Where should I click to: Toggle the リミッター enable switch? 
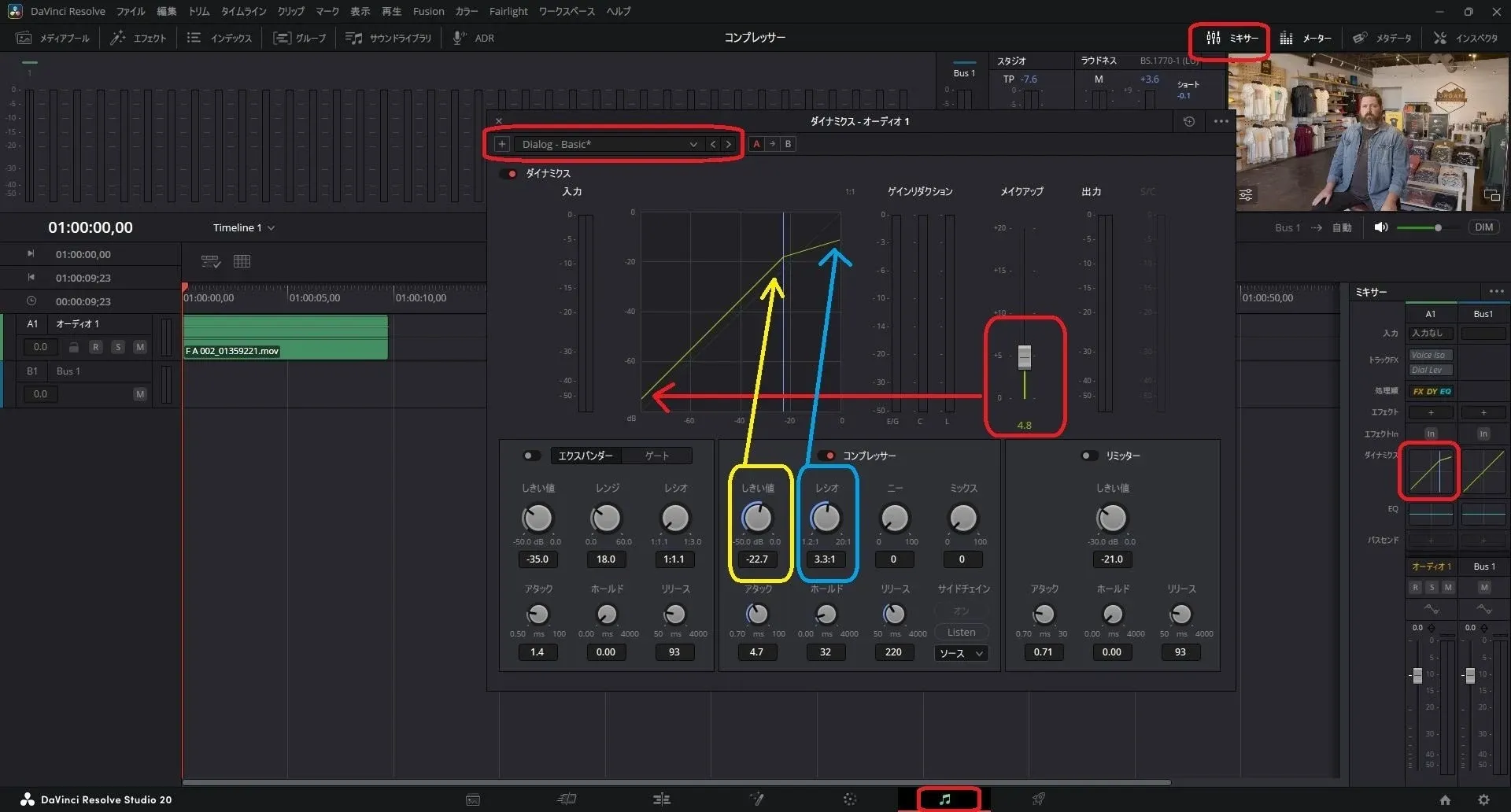(1089, 456)
